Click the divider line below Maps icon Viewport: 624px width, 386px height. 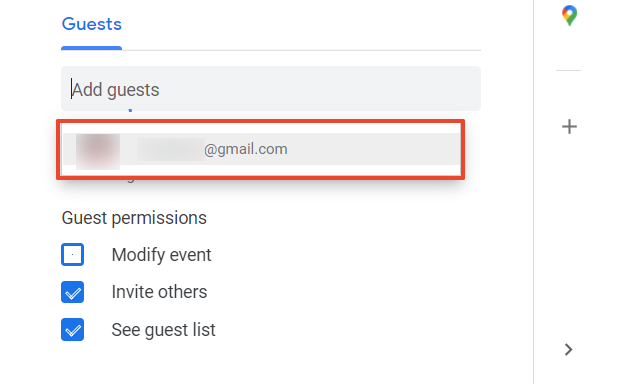[x=568, y=70]
